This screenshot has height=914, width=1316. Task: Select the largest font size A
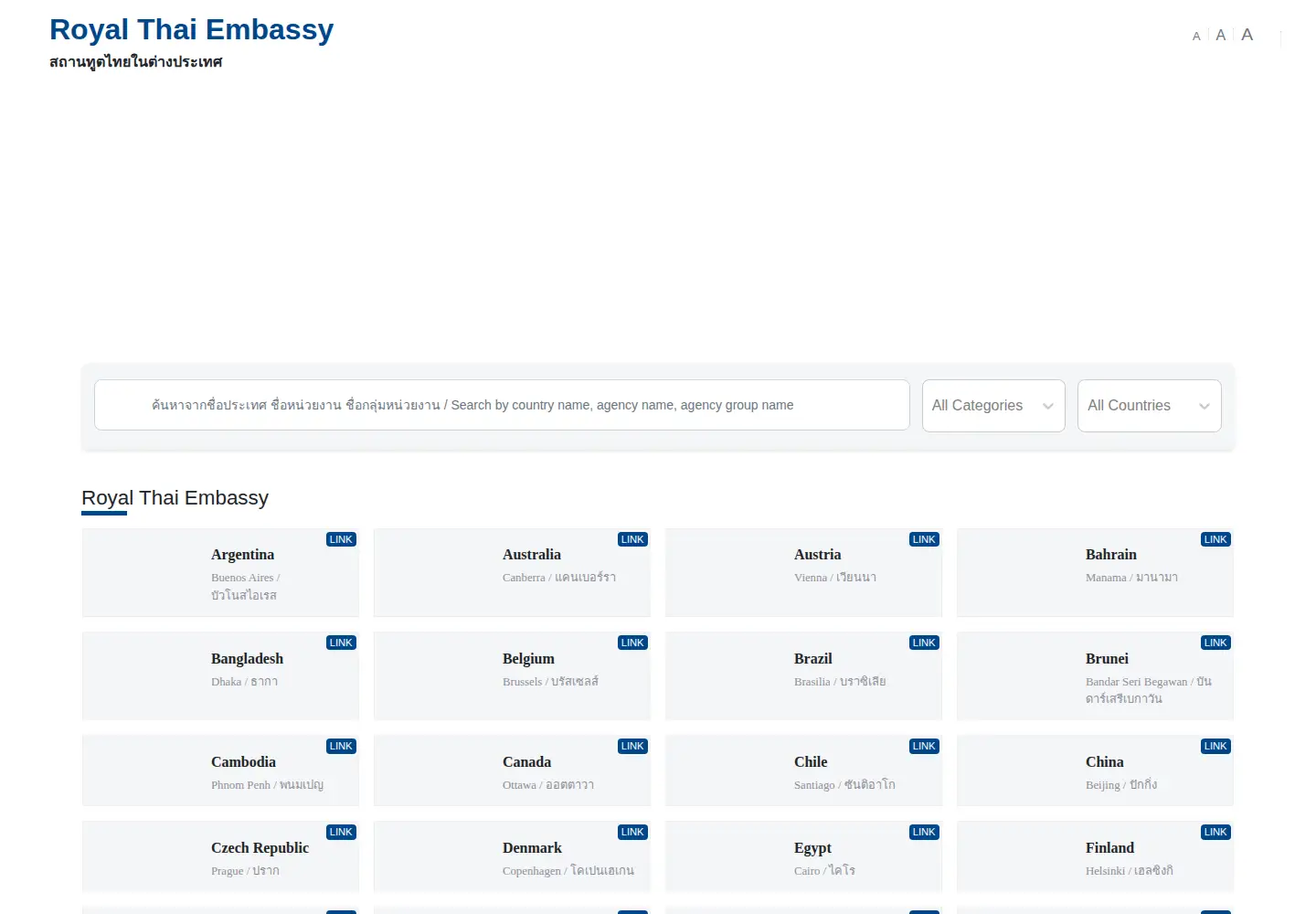(1247, 35)
